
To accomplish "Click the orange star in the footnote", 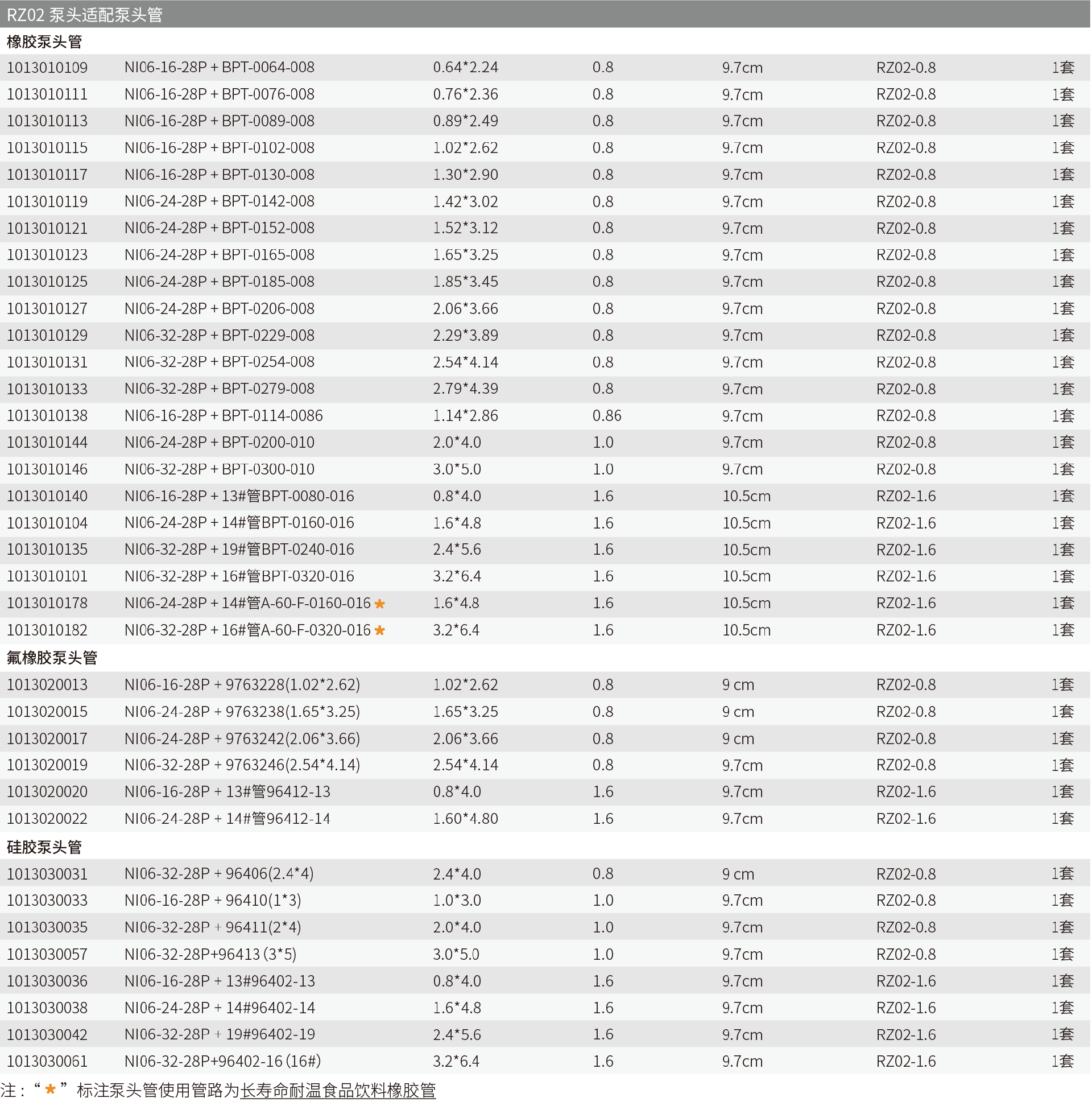I will click(51, 1090).
